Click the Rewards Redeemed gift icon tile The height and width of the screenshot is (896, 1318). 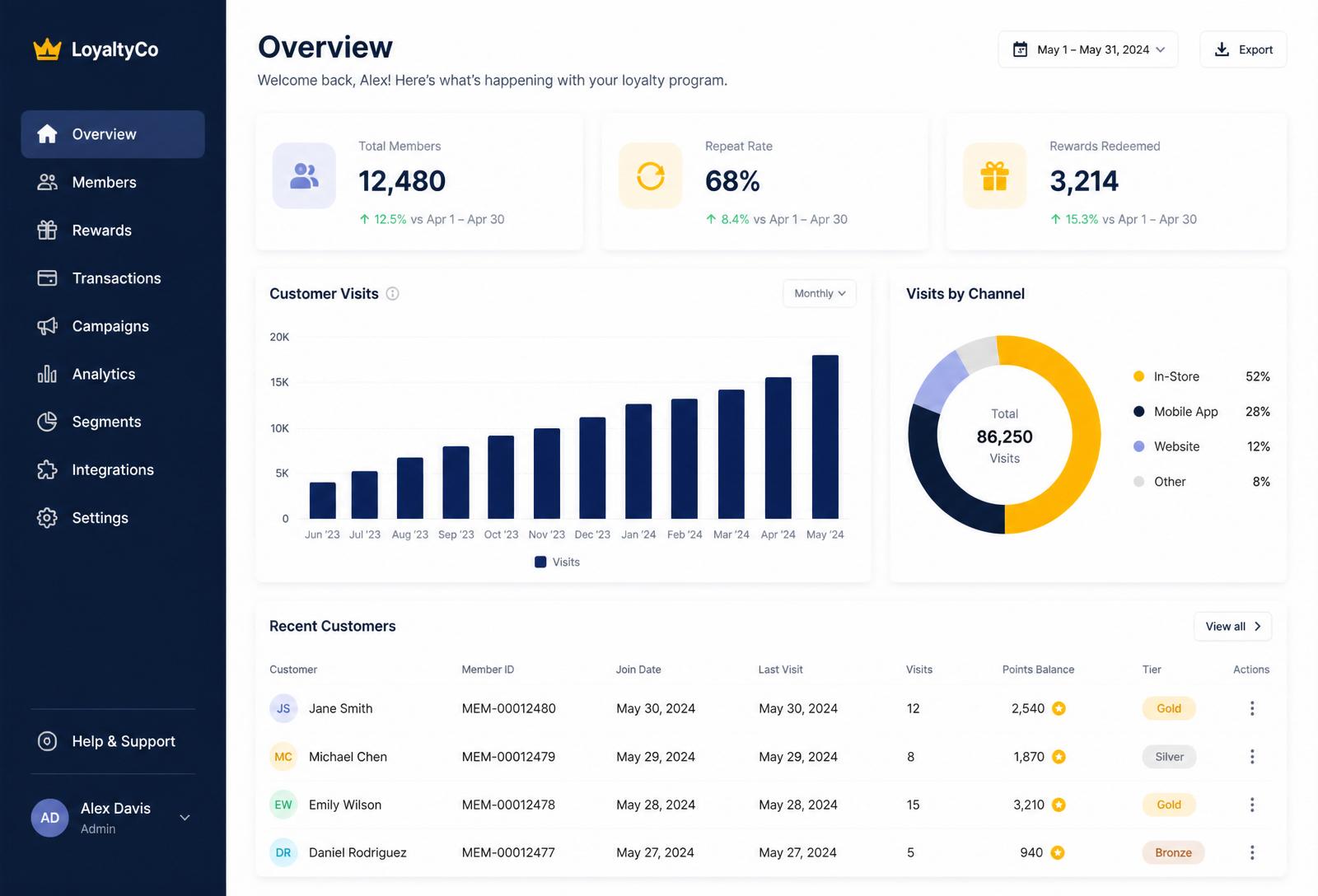coord(994,175)
